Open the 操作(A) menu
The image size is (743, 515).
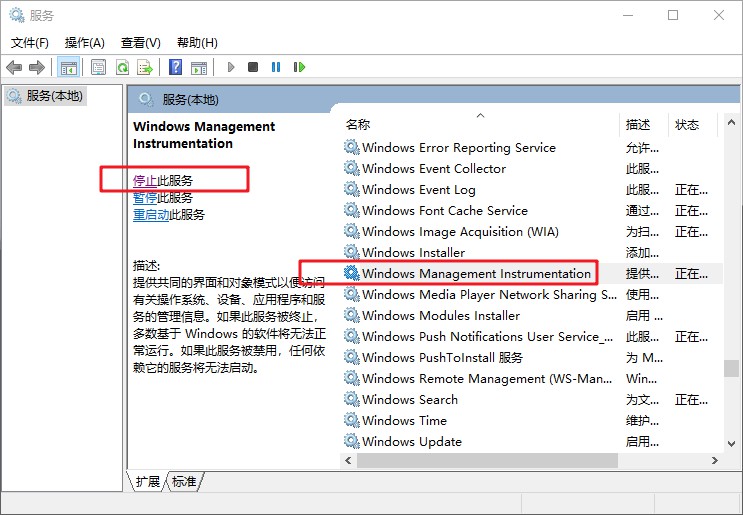[x=84, y=43]
